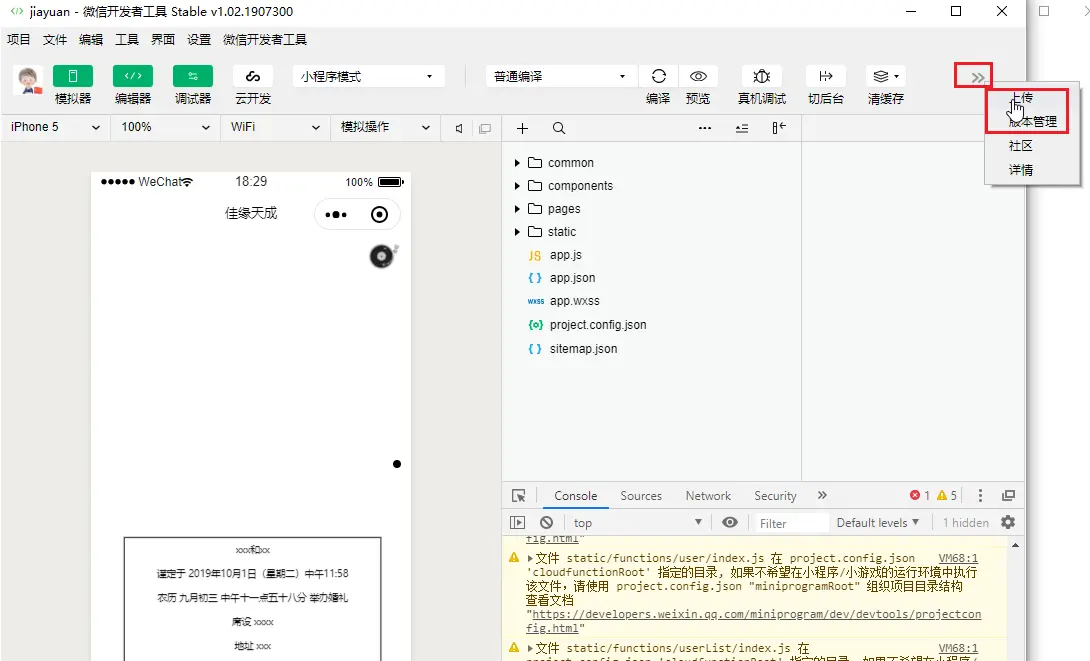Open the clear cache (清缓存) dropdown
This screenshot has height=661, width=1090.
click(886, 76)
